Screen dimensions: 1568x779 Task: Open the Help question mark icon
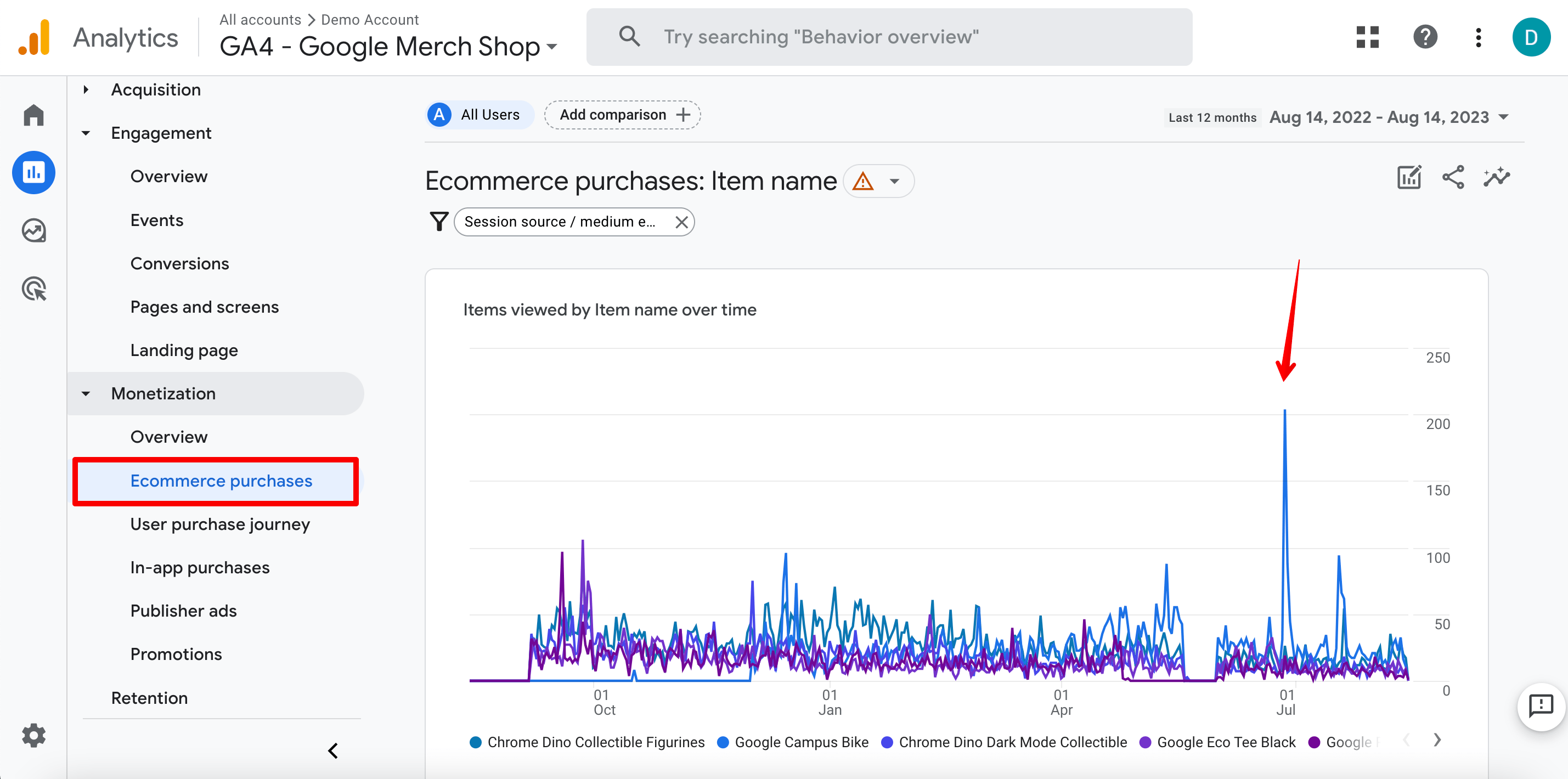1425,37
